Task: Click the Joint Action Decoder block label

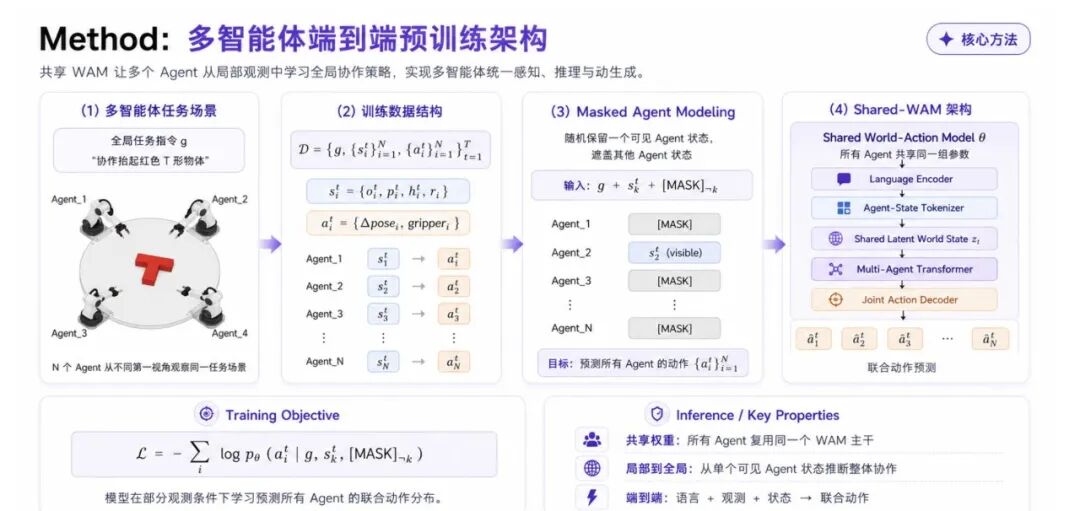Action: pos(909,300)
